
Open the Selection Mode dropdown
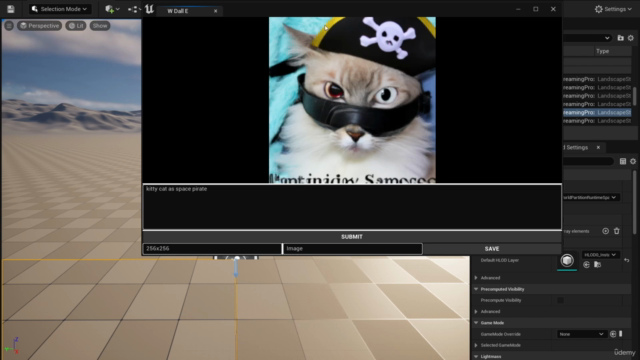click(60, 9)
